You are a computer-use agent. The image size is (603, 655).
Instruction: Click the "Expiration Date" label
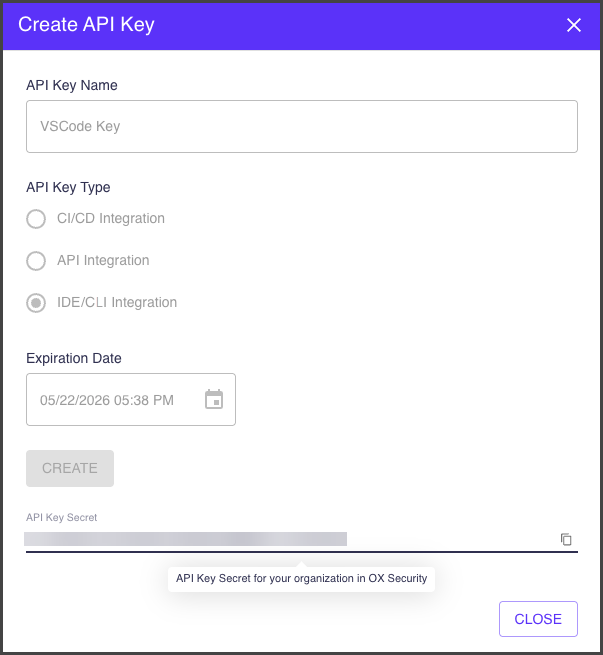[74, 358]
